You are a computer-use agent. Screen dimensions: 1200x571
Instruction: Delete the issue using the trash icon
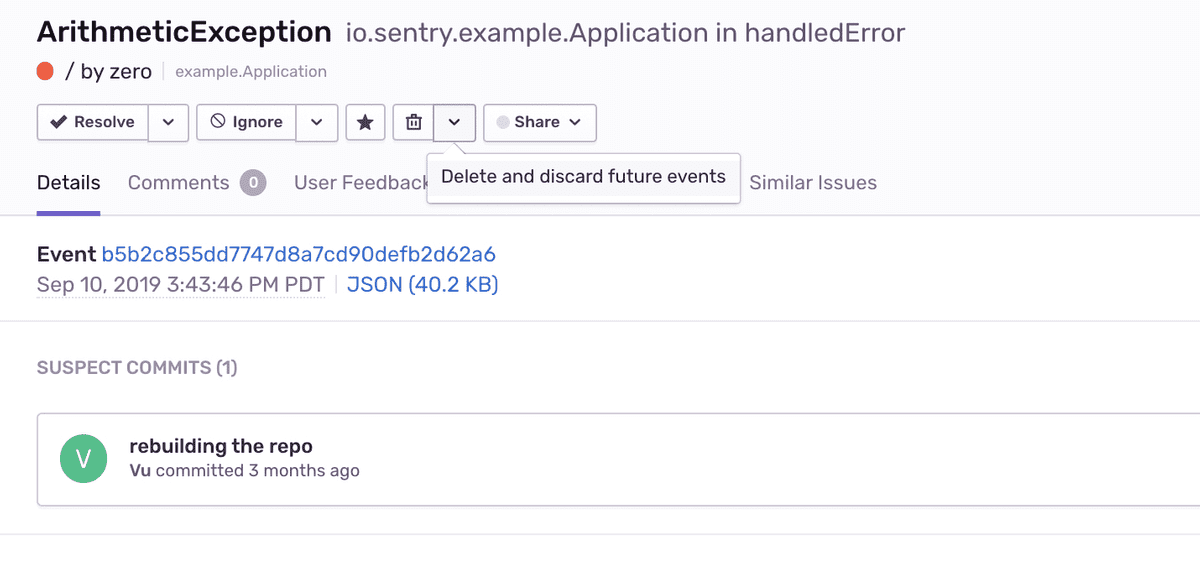coord(413,122)
